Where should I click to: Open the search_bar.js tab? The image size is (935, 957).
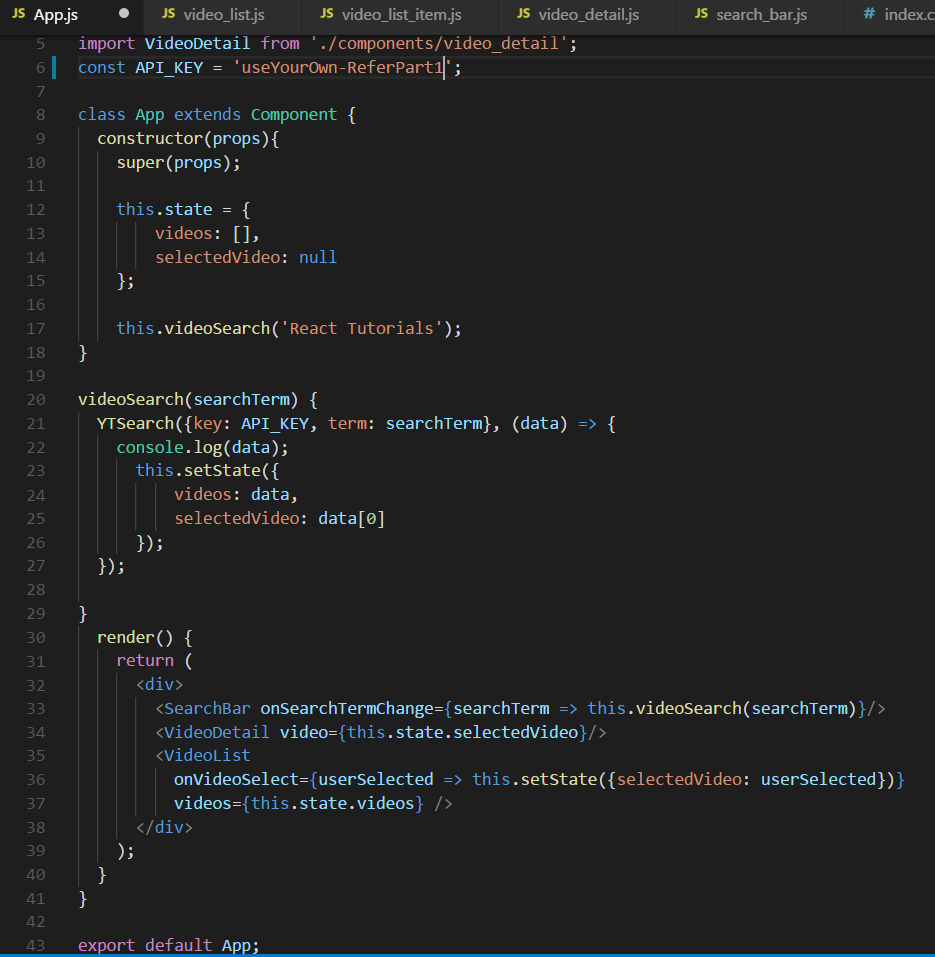(x=760, y=15)
